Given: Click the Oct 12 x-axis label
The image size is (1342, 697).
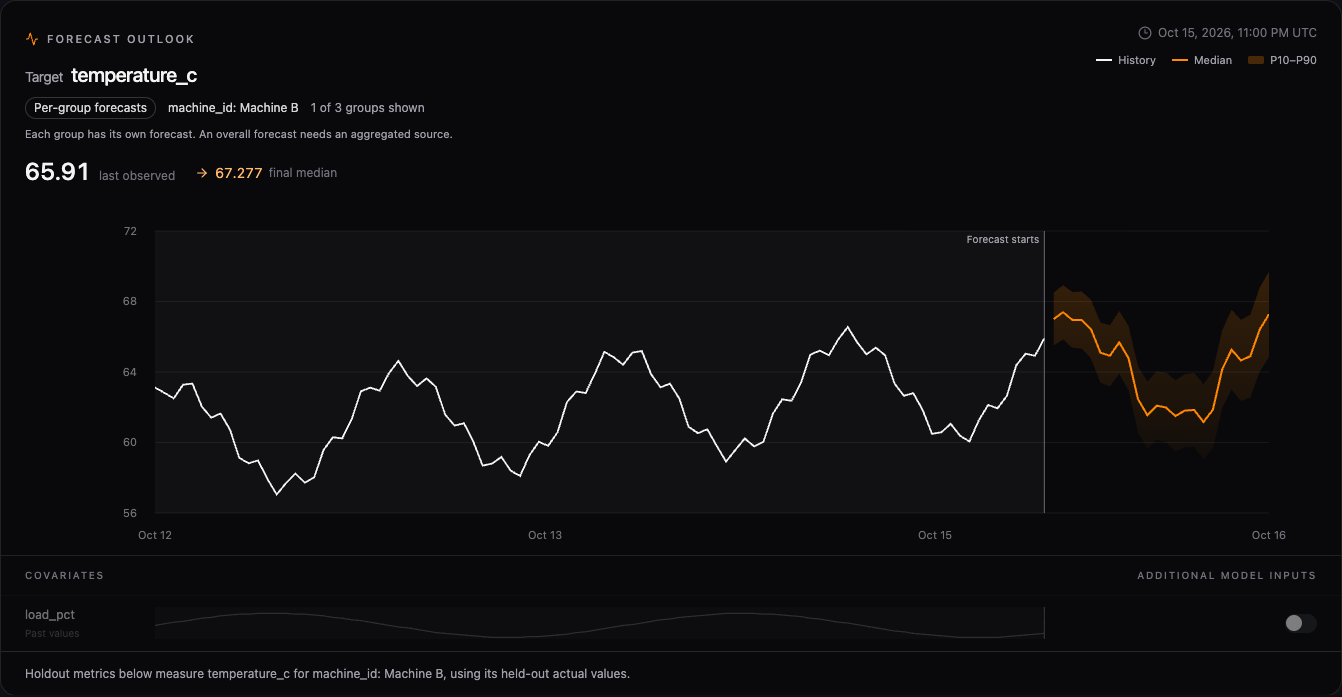Looking at the screenshot, I should pyautogui.click(x=155, y=535).
